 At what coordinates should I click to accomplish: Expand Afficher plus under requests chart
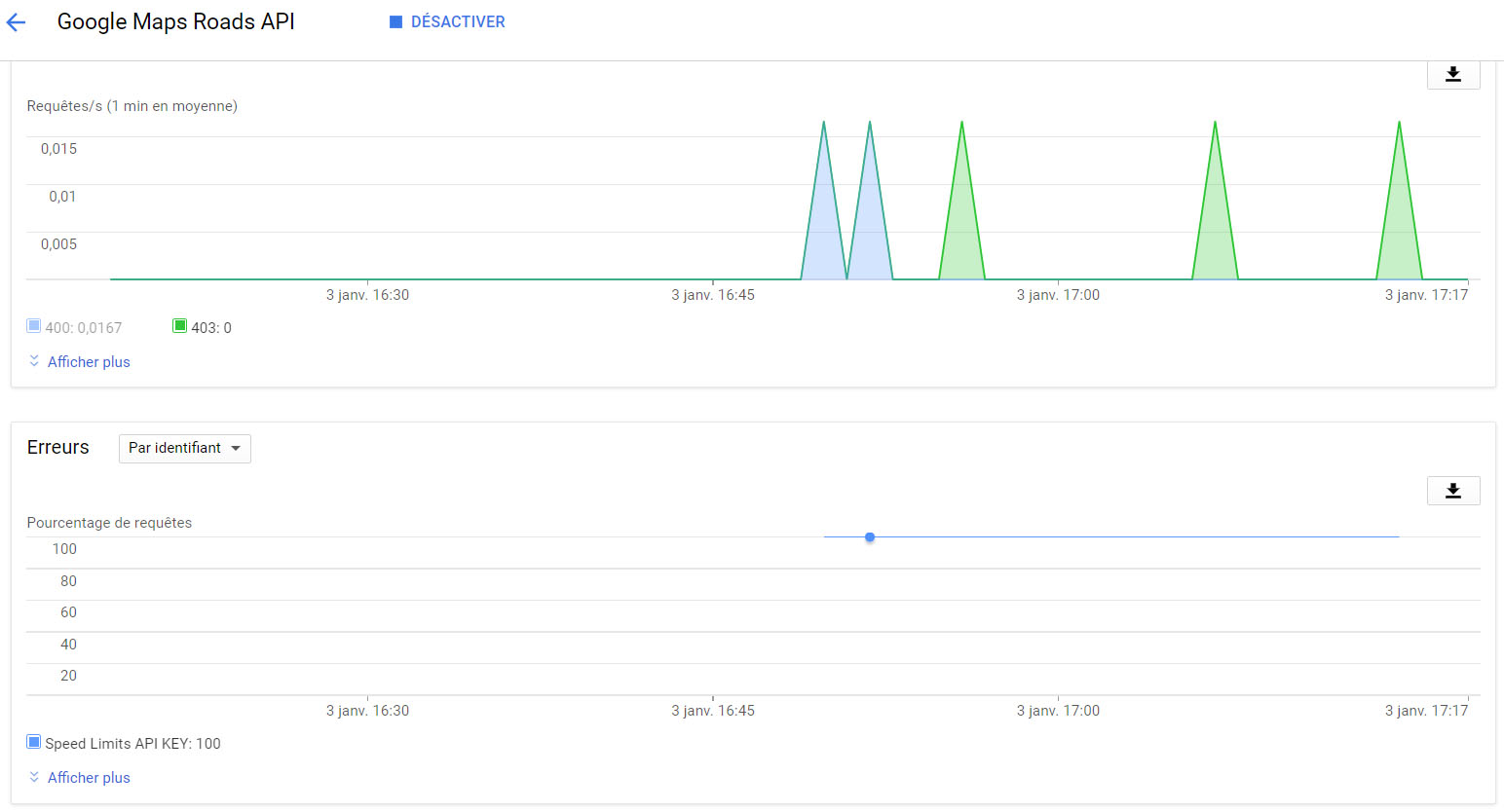(x=89, y=362)
